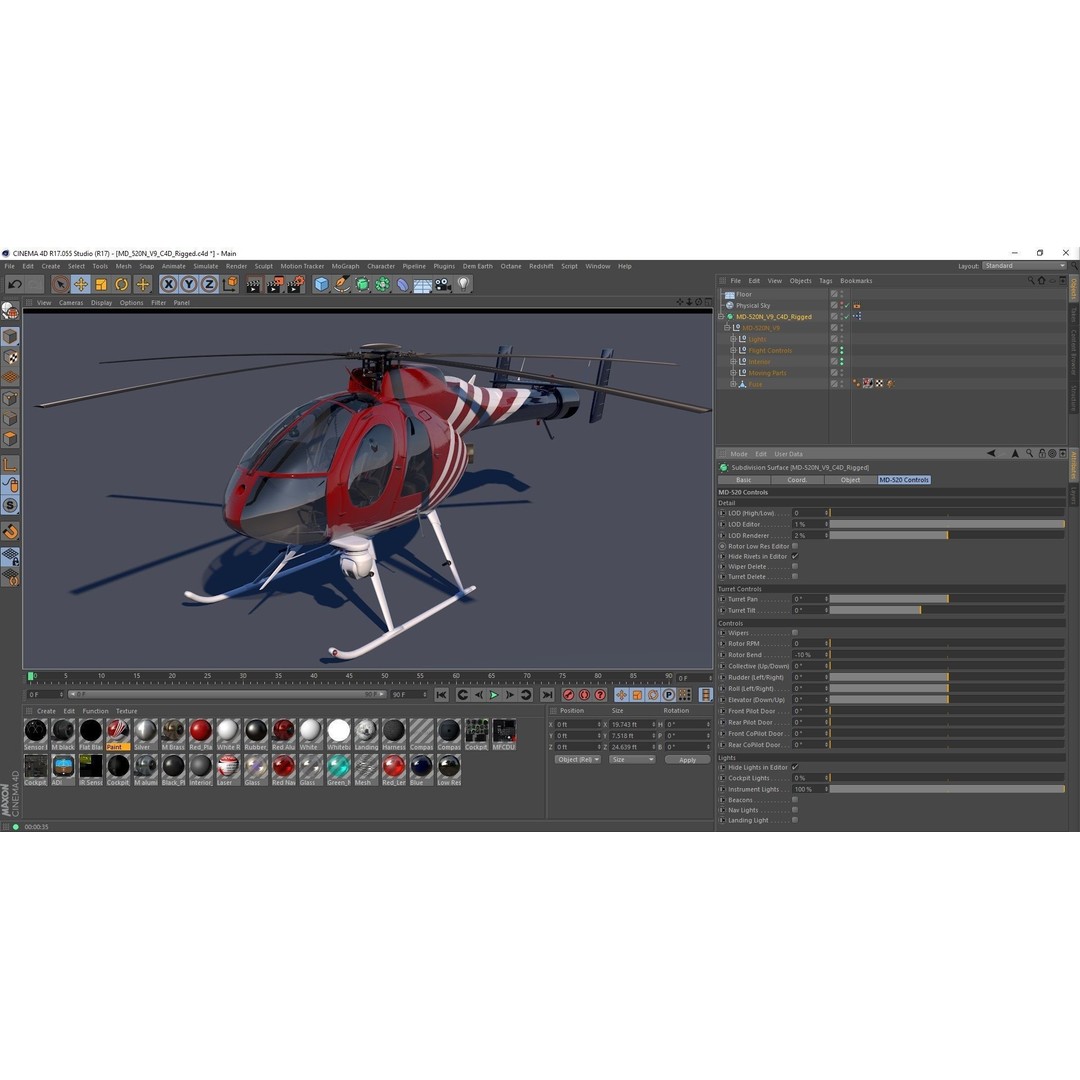Open the Array modeling objects icon
The image size is (1080, 1080).
pos(382,284)
